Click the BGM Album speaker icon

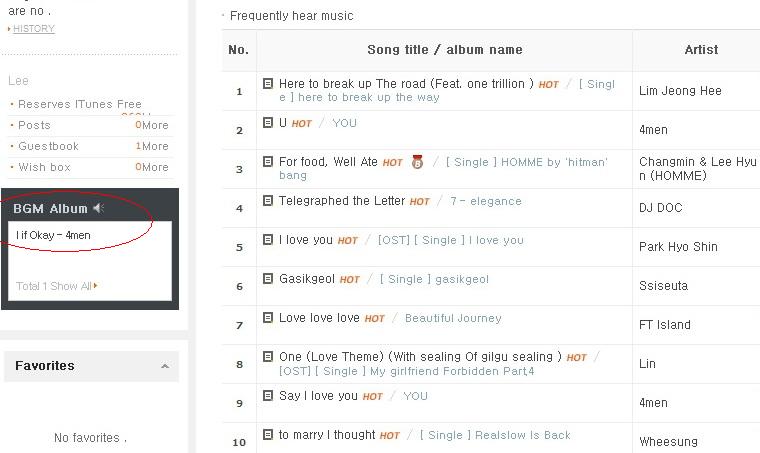pos(99,208)
